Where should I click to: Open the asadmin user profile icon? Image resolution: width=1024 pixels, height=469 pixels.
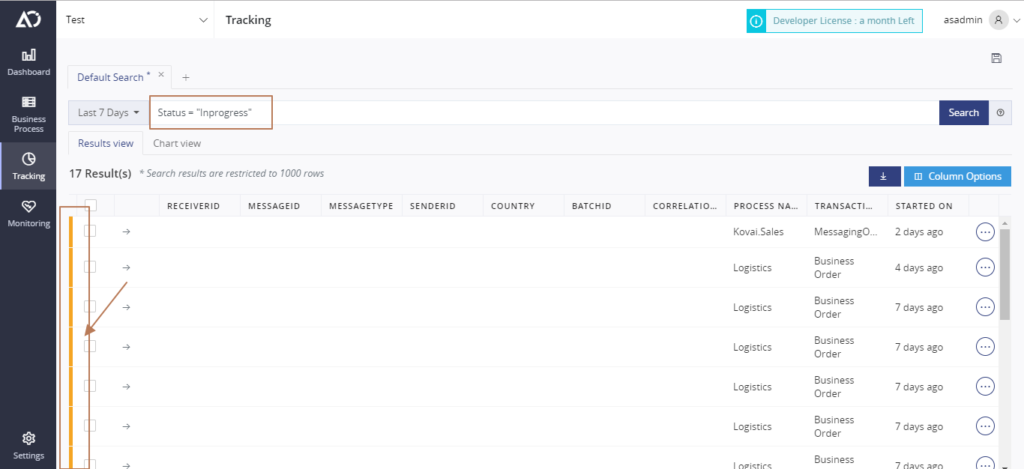coord(997,20)
